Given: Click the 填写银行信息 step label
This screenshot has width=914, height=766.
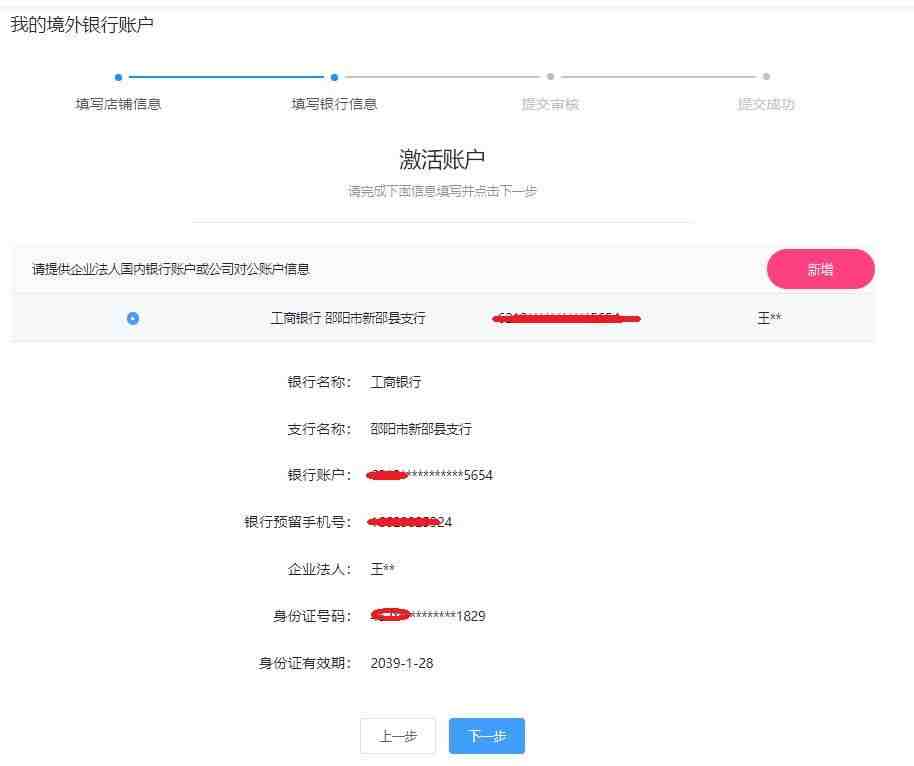Looking at the screenshot, I should click(x=334, y=104).
